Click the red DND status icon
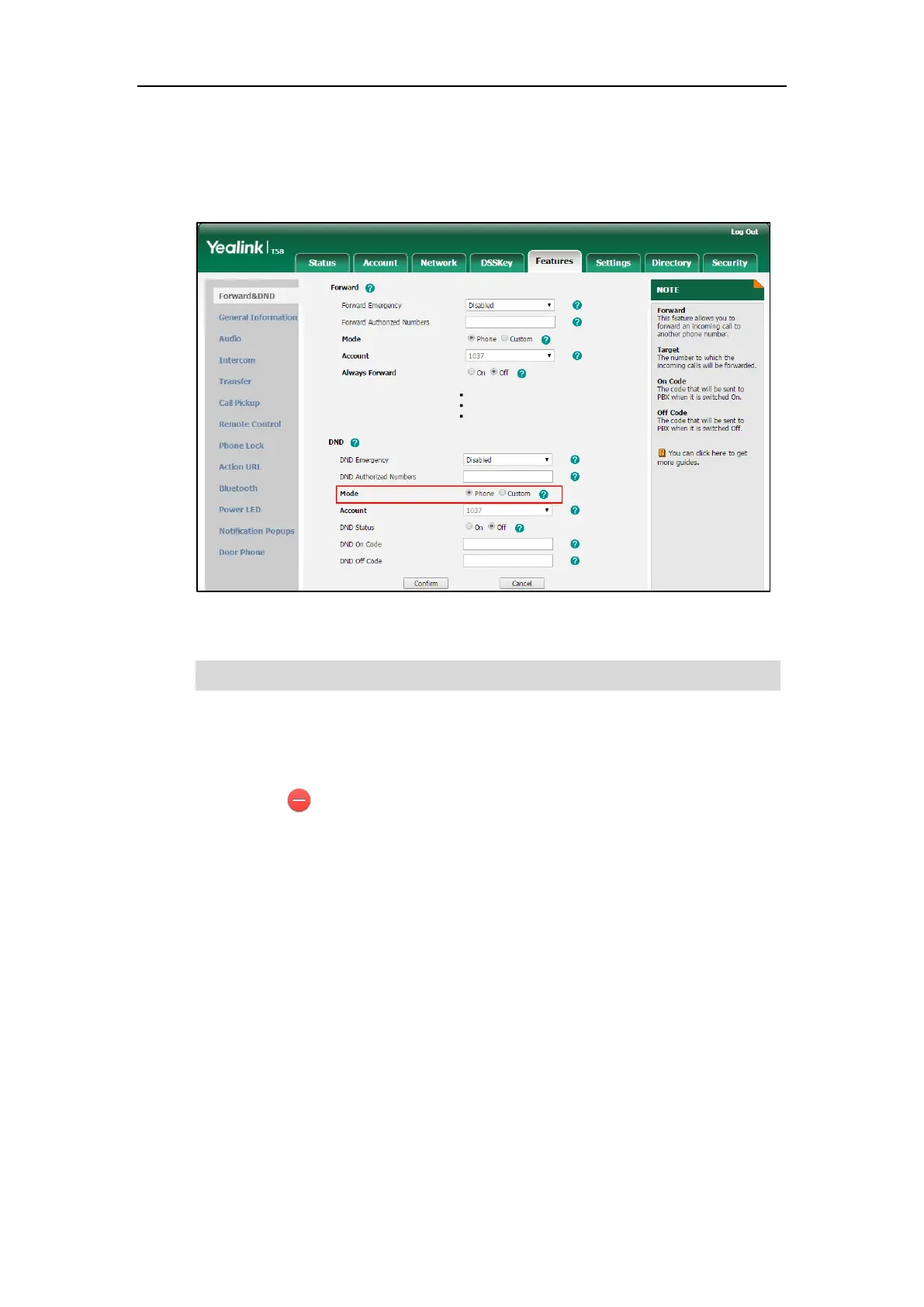This screenshot has height=1307, width=924. (299, 800)
